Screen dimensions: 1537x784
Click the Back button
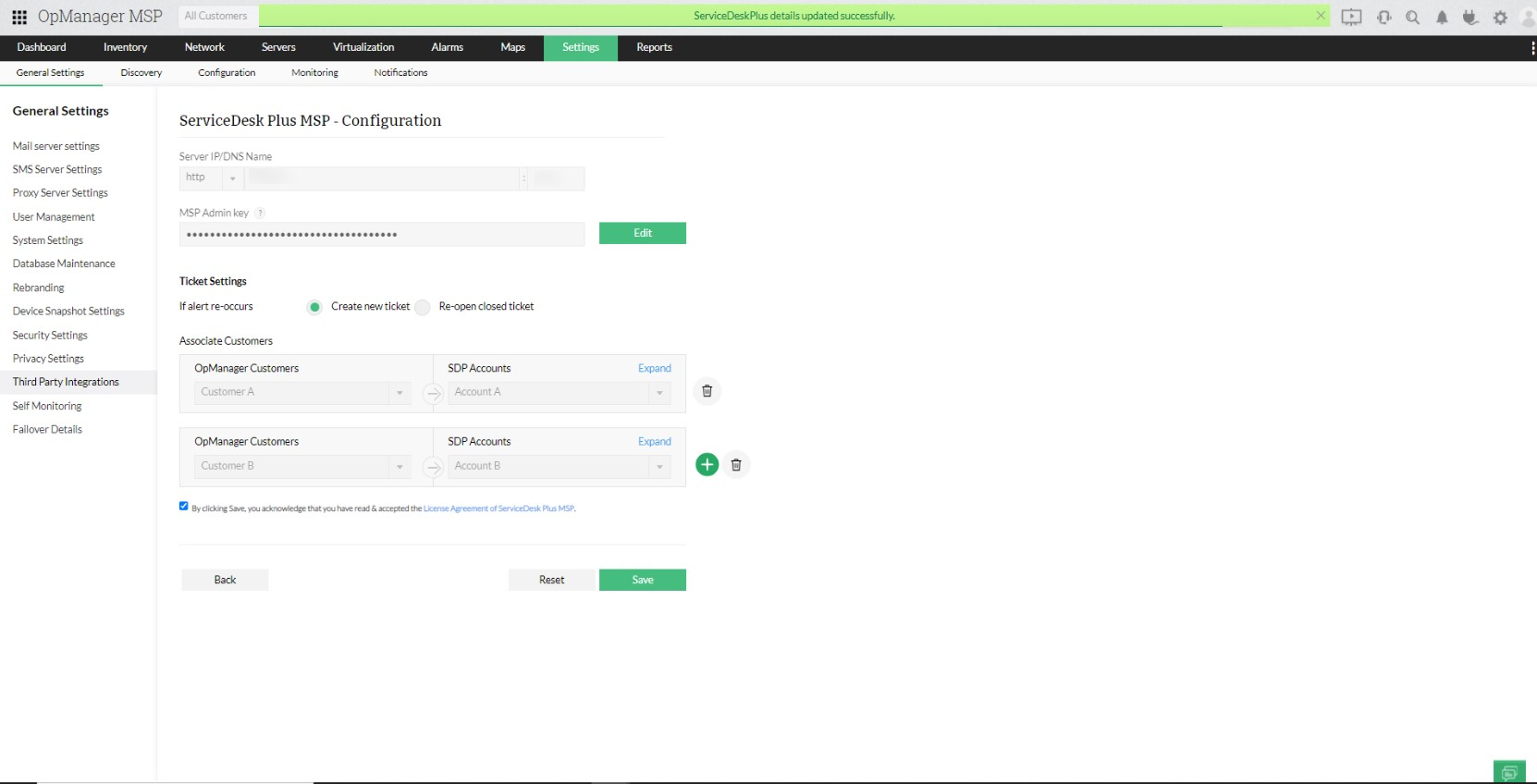[225, 580]
